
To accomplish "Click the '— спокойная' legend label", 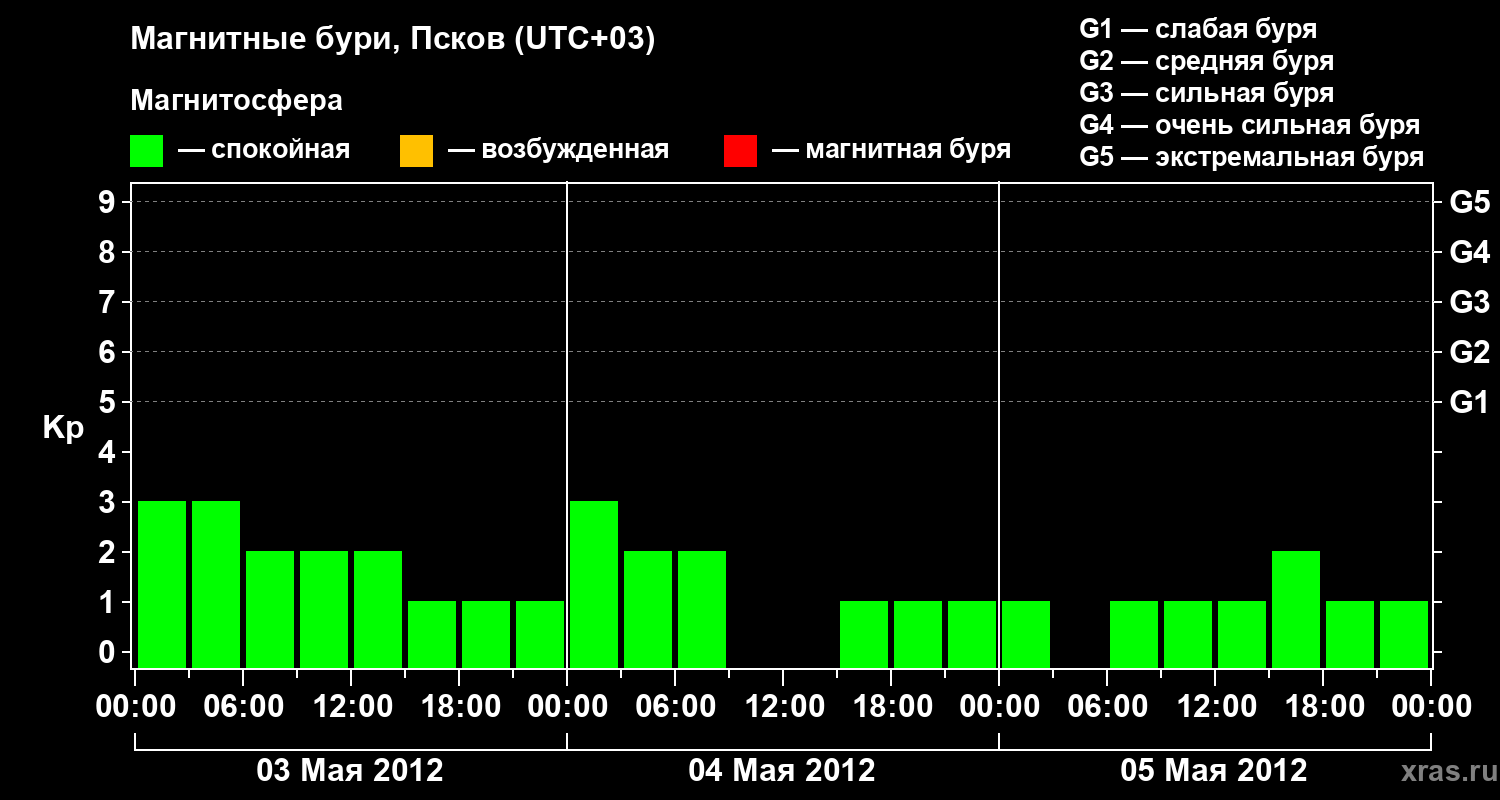I will coord(264,151).
